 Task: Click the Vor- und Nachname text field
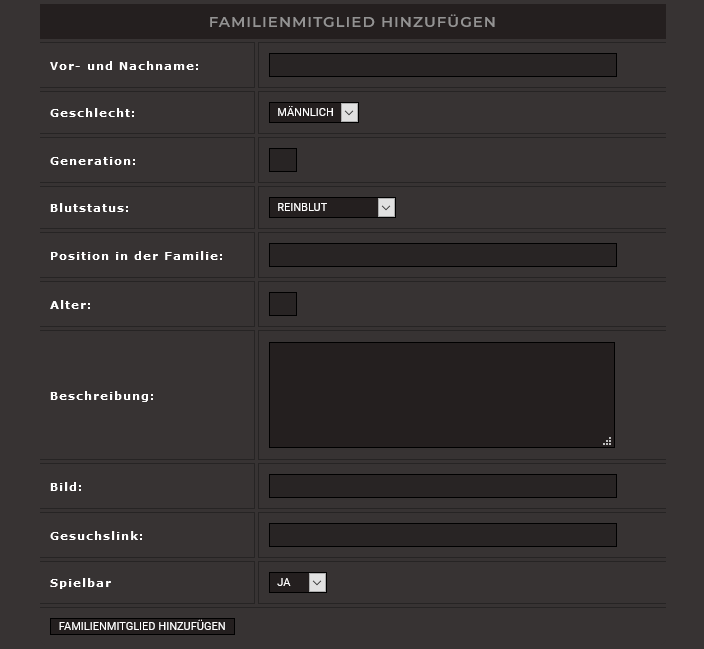coord(442,65)
